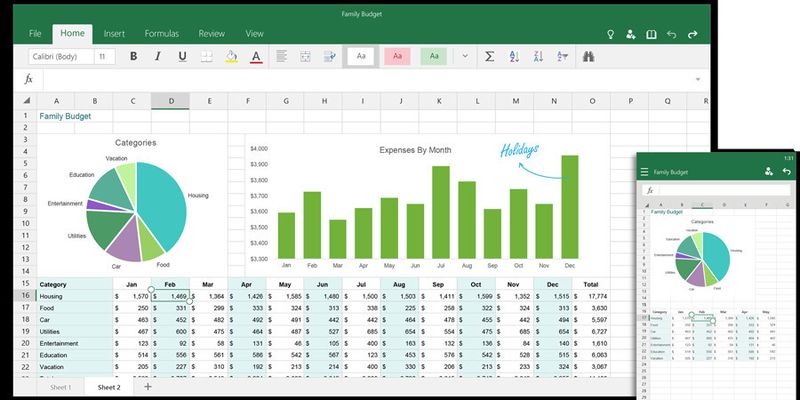Select the fill color paint bucket
This screenshot has width=800, height=400.
[232, 57]
